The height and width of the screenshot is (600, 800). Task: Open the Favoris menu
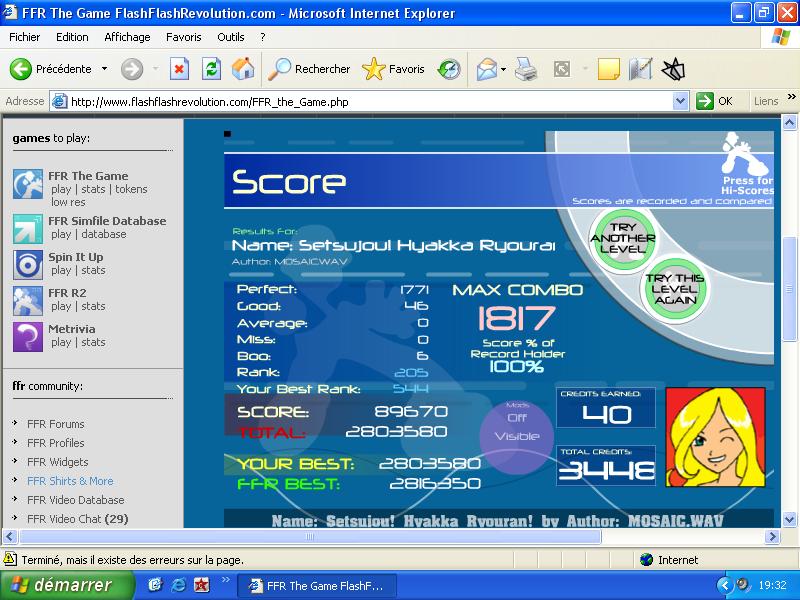pos(184,37)
